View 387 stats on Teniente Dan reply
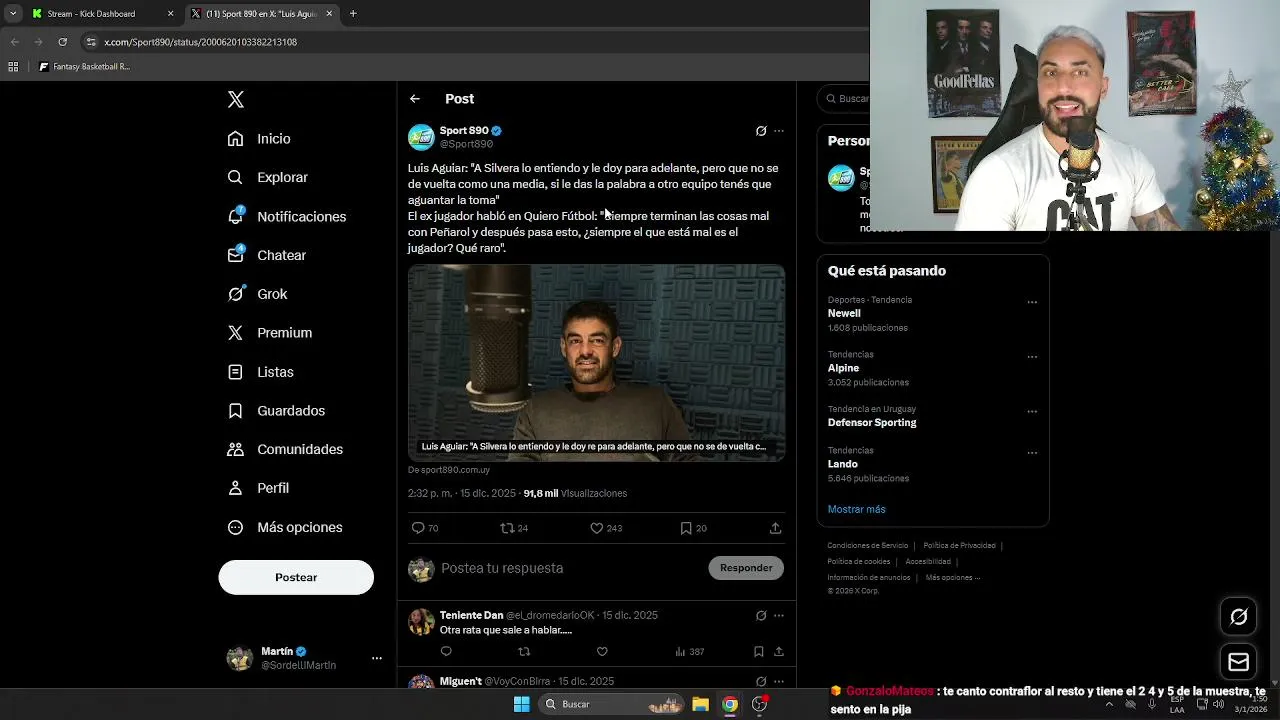Screen dimensions: 1280x720 coord(689,651)
